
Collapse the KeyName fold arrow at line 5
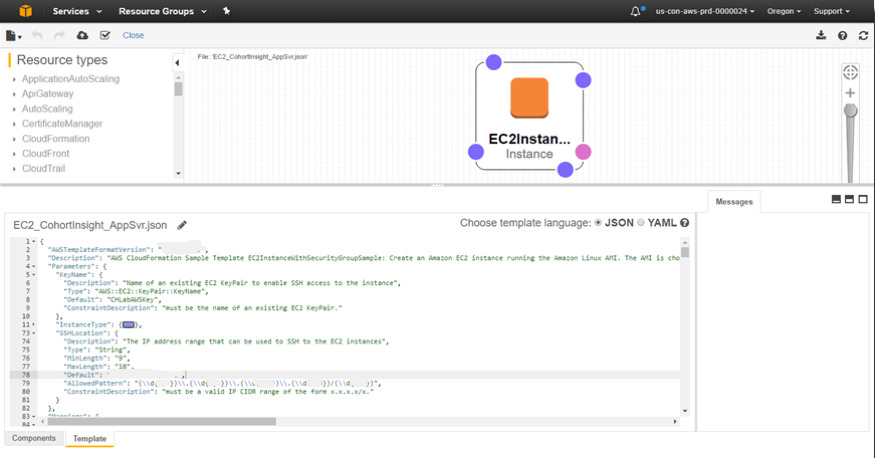[x=34, y=275]
